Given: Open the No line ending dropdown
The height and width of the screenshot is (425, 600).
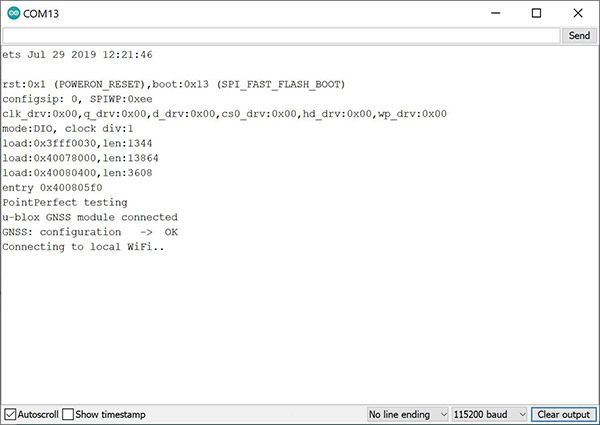Looking at the screenshot, I should click(x=408, y=414).
